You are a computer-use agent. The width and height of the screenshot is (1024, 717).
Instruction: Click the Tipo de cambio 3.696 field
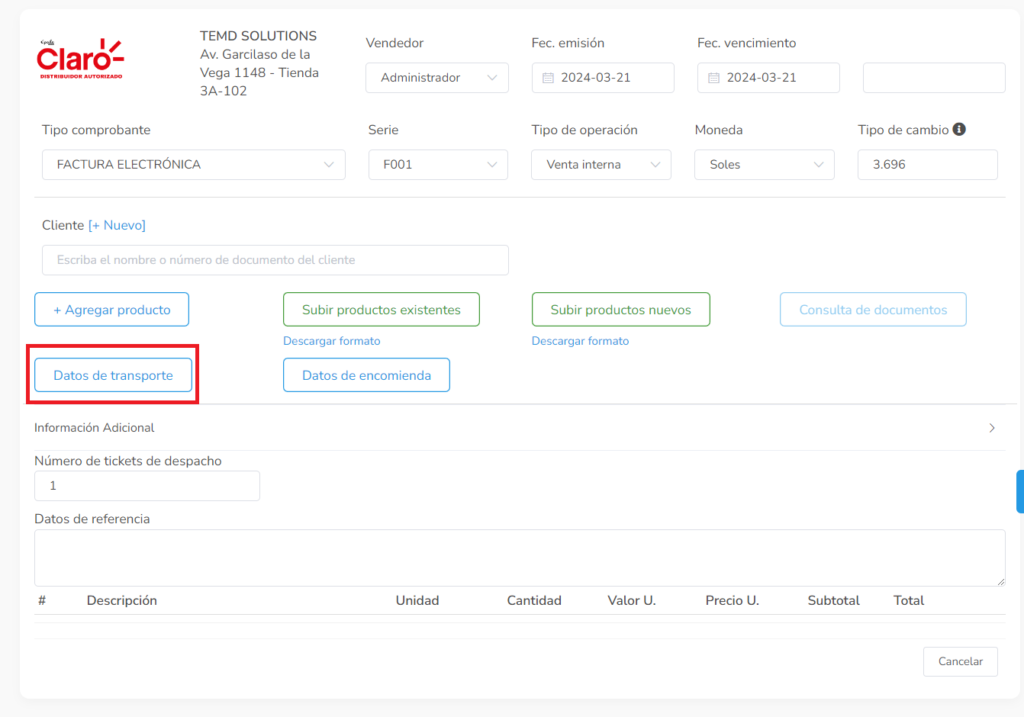coord(927,165)
